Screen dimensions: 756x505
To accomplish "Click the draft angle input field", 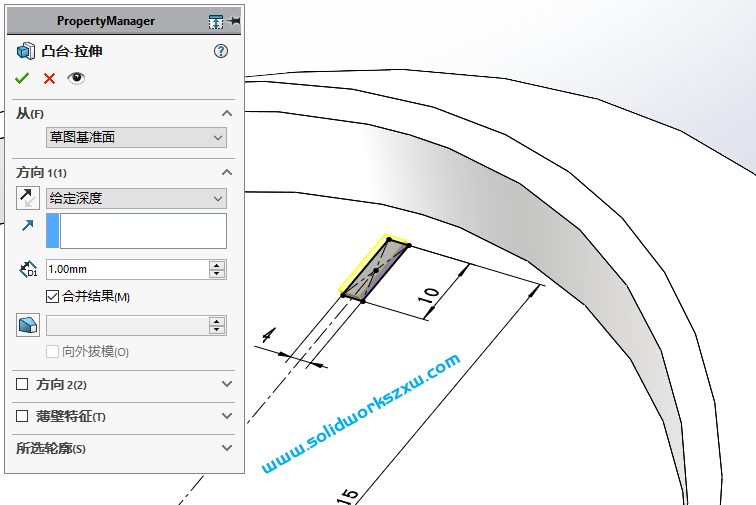I will [128, 325].
